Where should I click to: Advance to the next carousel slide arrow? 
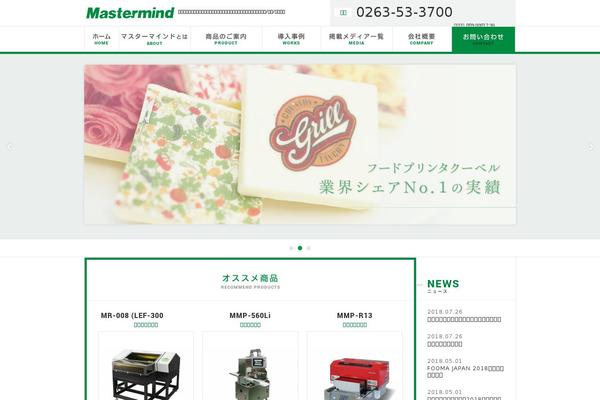[x=590, y=147]
